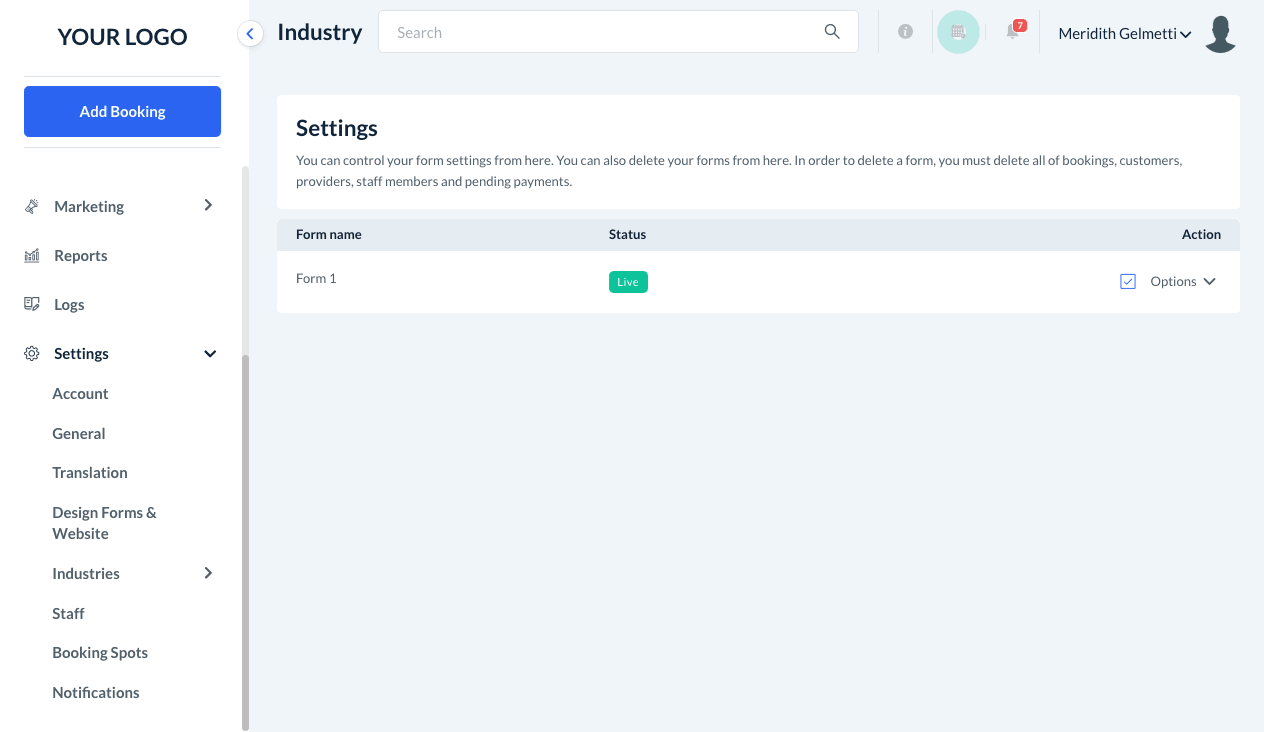Expand the Marketing submenu chevron
Viewport: 1264px width, 732px height.
pos(208,205)
